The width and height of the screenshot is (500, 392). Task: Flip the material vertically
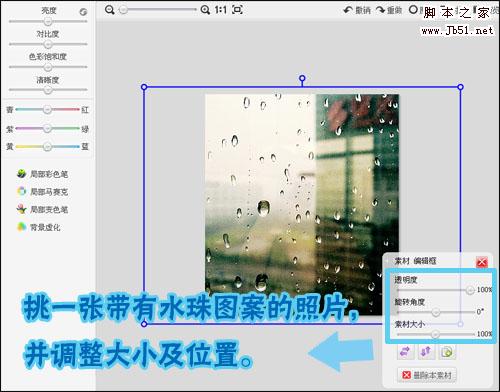click(x=426, y=352)
